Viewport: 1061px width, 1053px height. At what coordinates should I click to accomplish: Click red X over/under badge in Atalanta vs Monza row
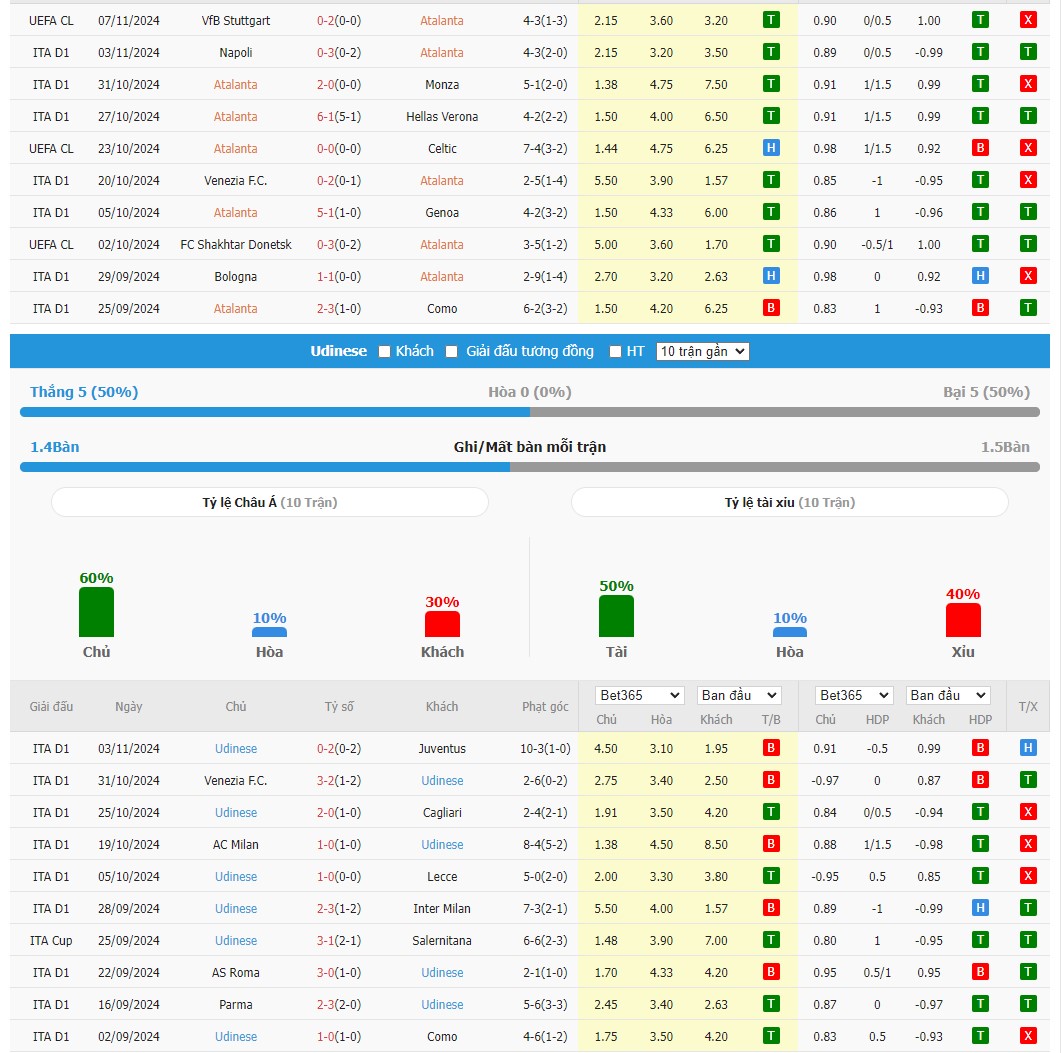(1028, 84)
